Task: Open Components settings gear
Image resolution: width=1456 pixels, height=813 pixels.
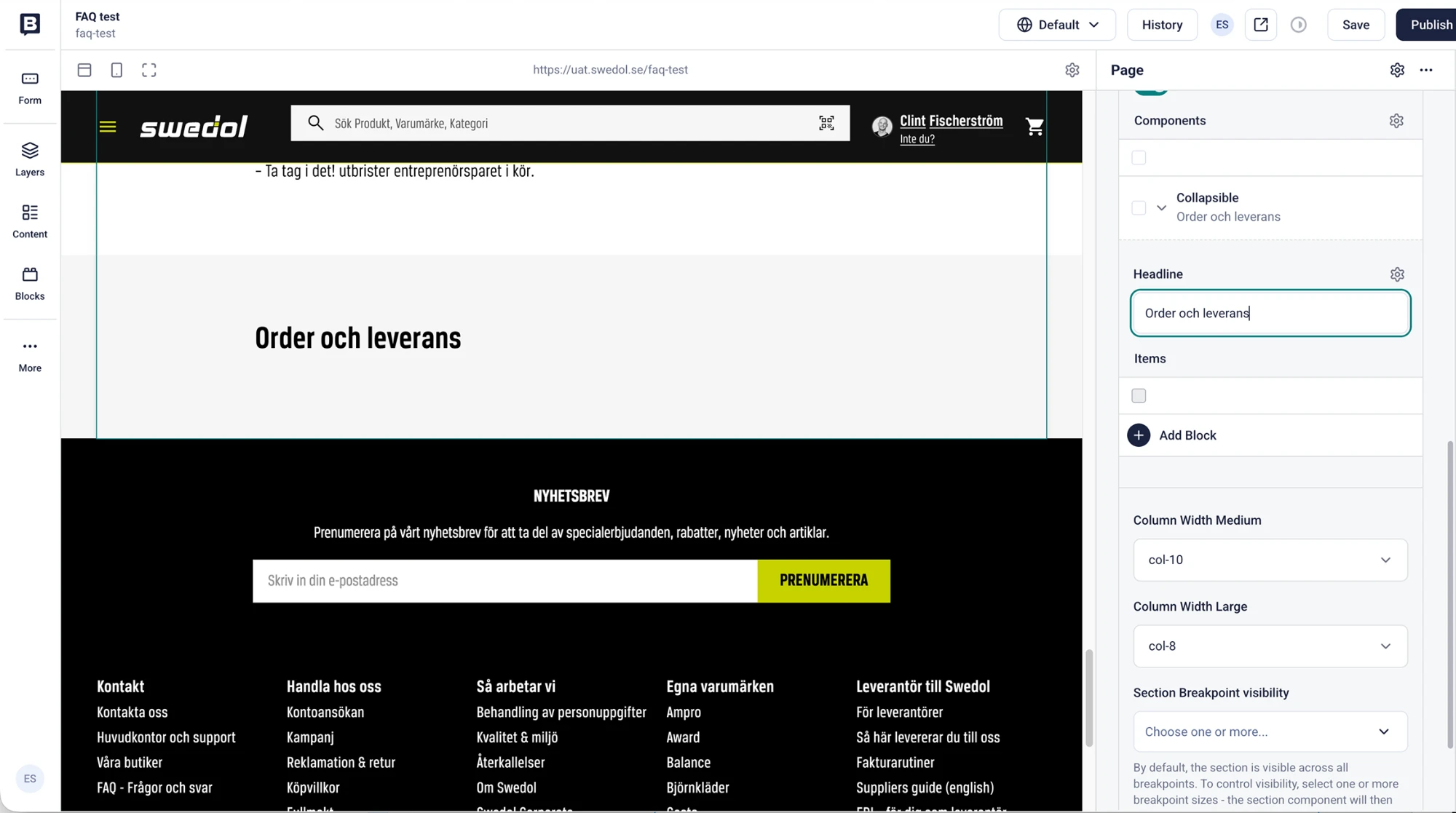Action: tap(1396, 121)
